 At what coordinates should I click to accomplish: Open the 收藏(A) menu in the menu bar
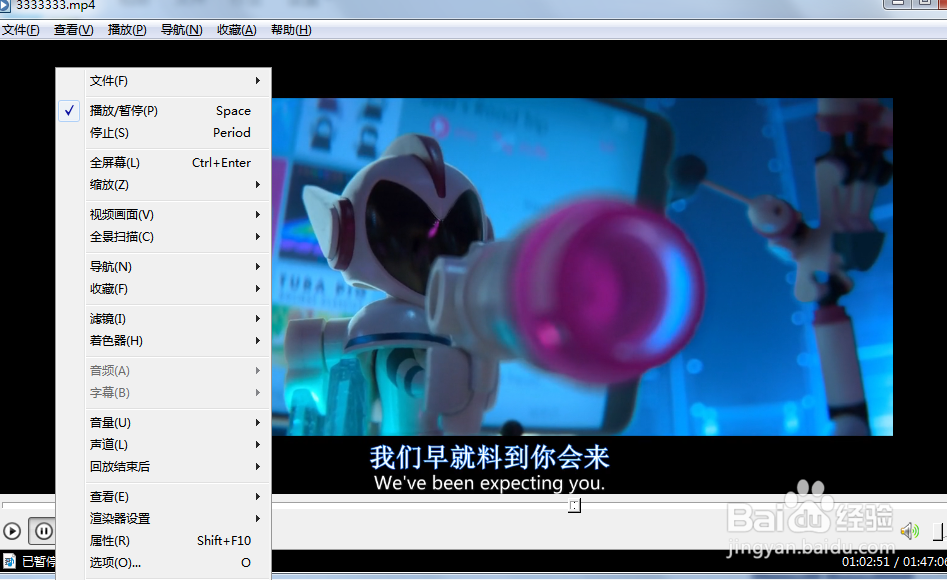coord(236,29)
